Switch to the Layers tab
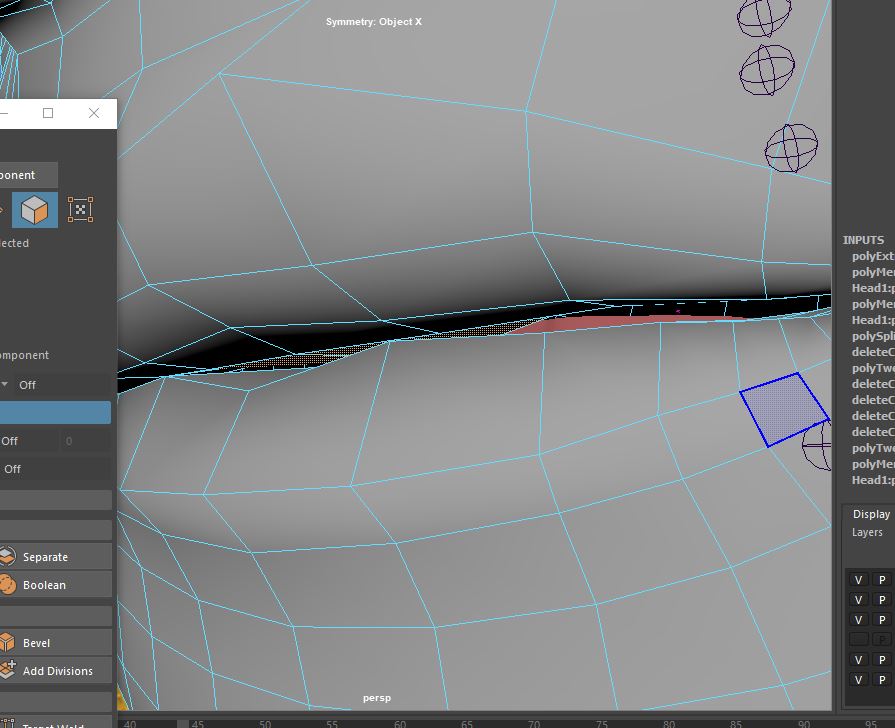The width and height of the screenshot is (895, 728). (866, 531)
